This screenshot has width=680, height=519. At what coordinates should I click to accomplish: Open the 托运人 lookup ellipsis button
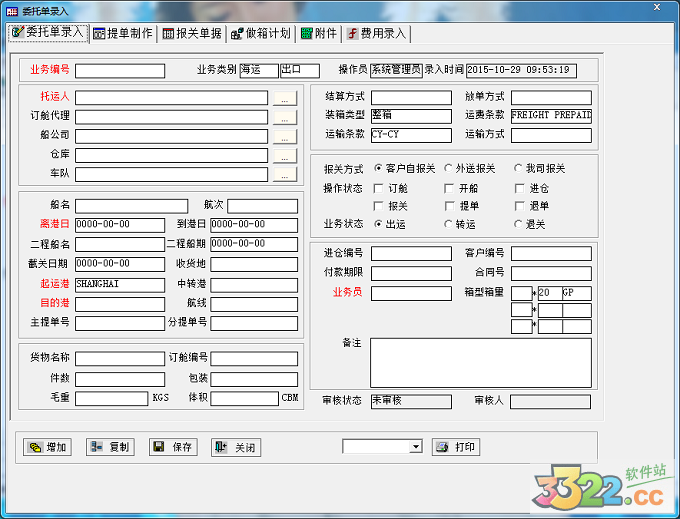coord(285,98)
